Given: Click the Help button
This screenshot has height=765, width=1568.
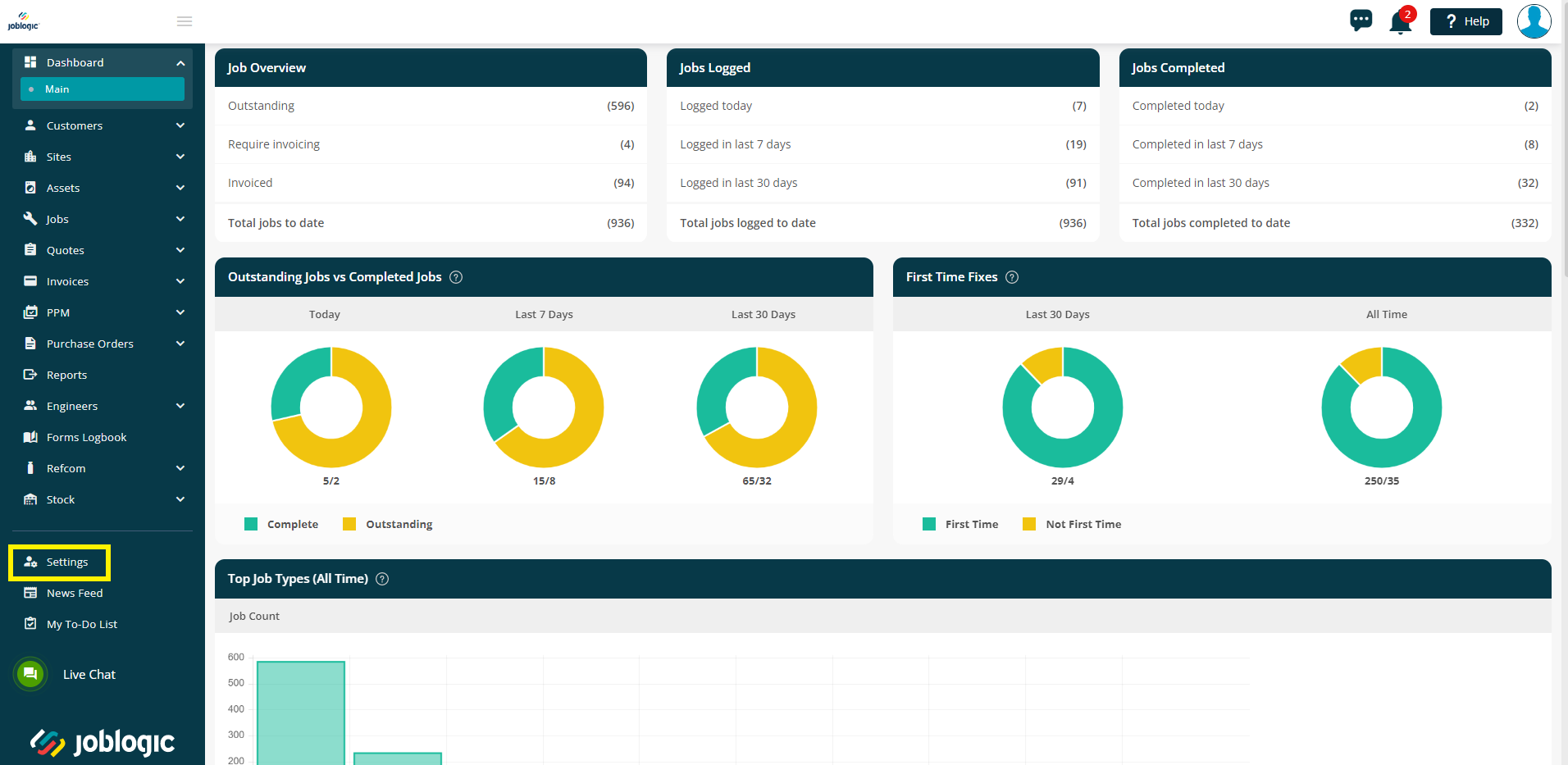Looking at the screenshot, I should [1466, 21].
